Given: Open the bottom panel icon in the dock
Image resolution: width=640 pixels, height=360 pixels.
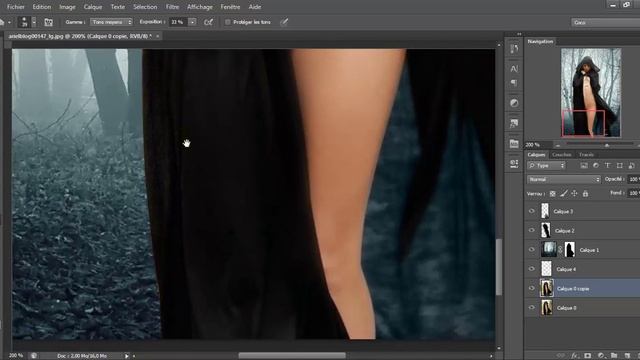Looking at the screenshot, I should point(514,163).
